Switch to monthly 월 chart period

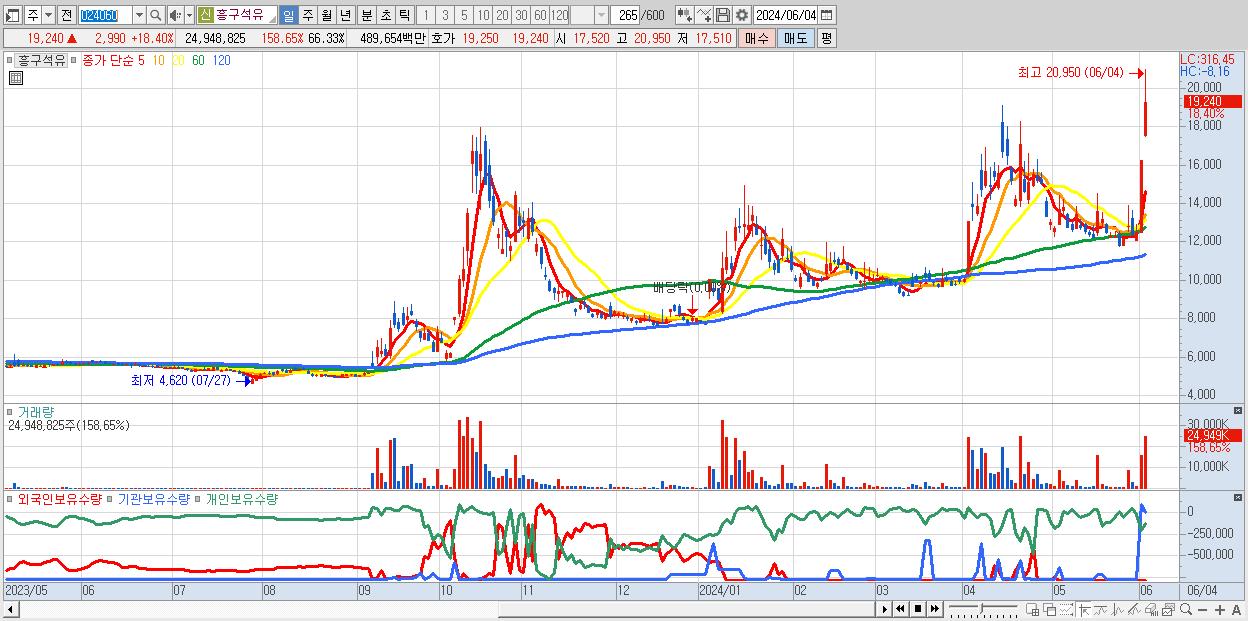pos(326,15)
